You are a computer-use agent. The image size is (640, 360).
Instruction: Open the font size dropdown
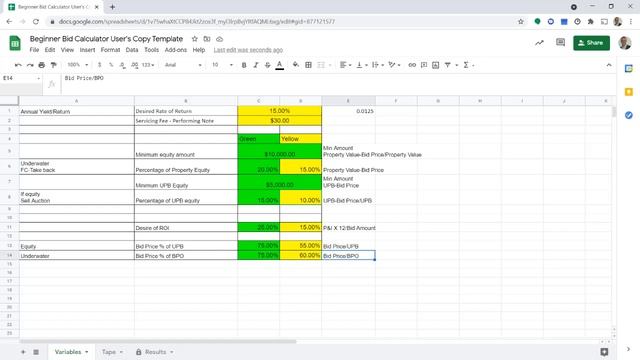point(222,65)
